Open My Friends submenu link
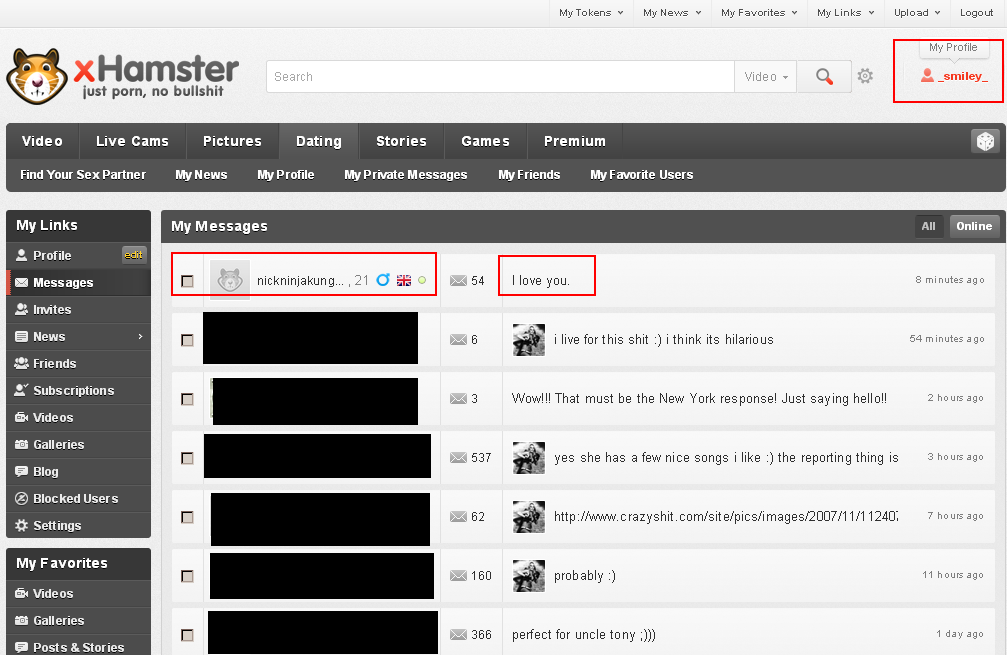 (529, 175)
